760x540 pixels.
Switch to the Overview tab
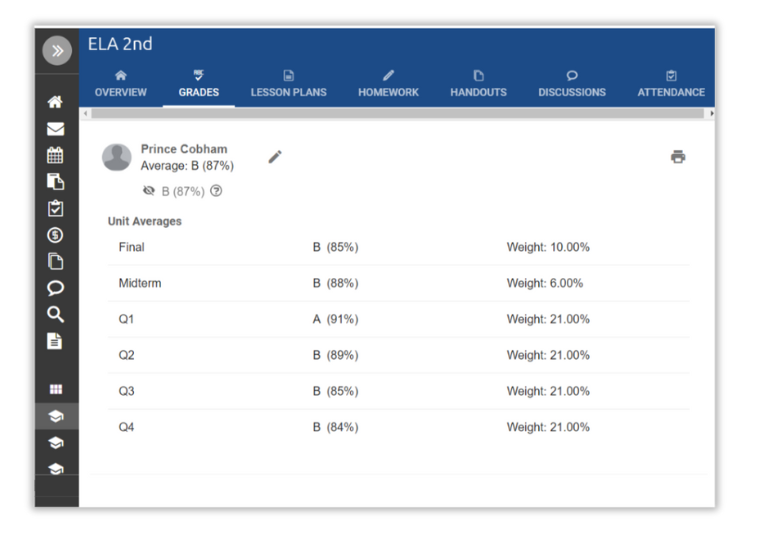(120, 84)
